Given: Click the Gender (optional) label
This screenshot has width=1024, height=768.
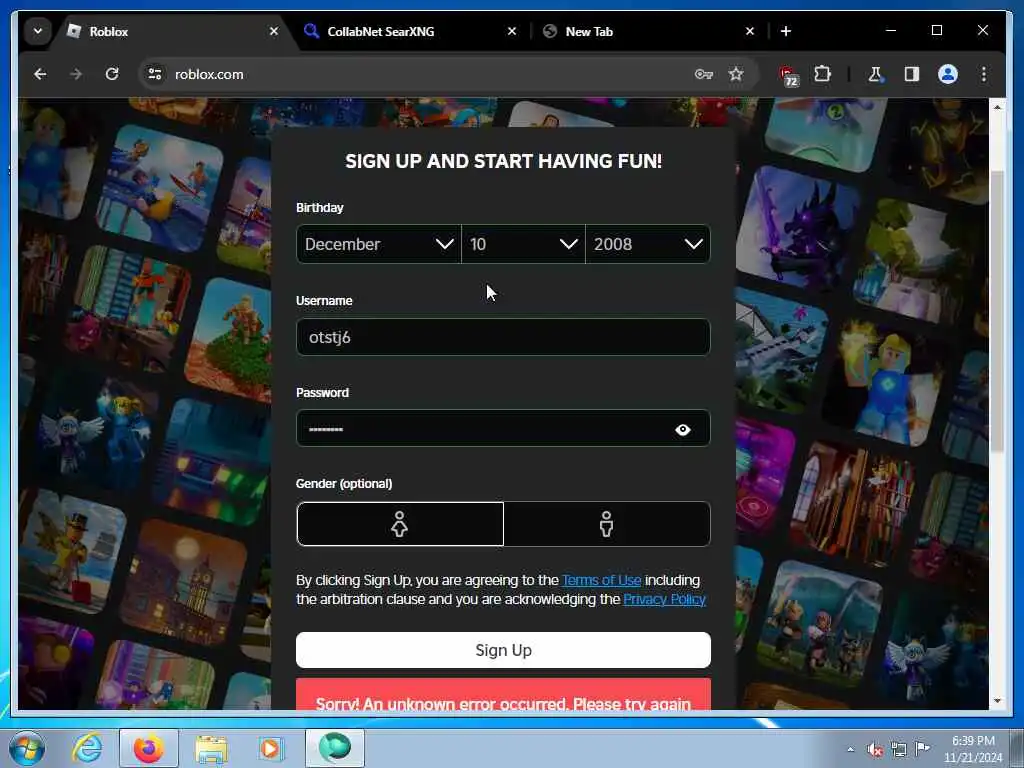Looking at the screenshot, I should point(344,484).
